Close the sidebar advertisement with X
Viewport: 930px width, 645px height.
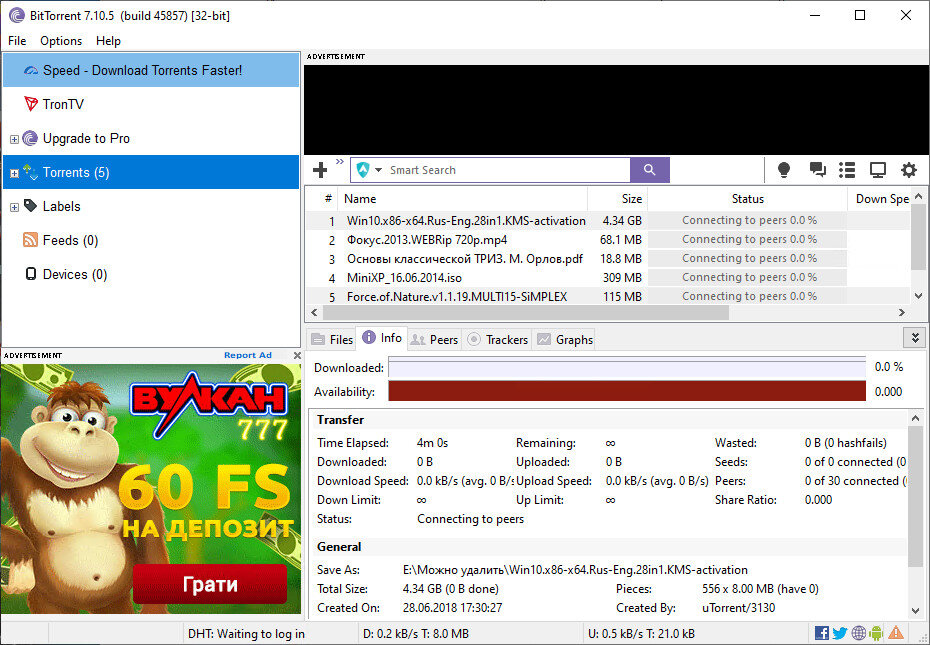tap(297, 355)
